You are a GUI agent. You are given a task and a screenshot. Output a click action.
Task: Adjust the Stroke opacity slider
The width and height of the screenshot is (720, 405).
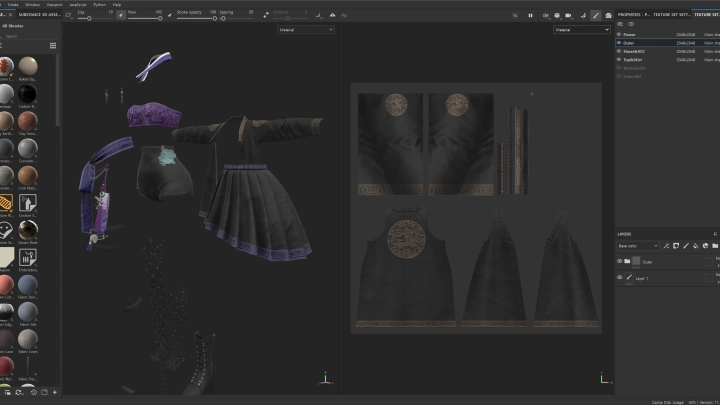197,18
